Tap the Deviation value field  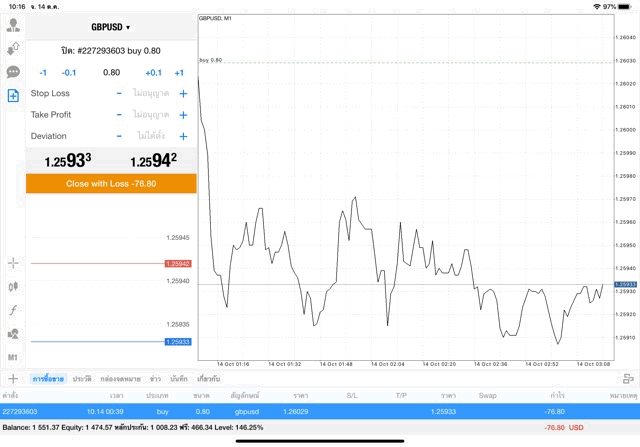(151, 136)
